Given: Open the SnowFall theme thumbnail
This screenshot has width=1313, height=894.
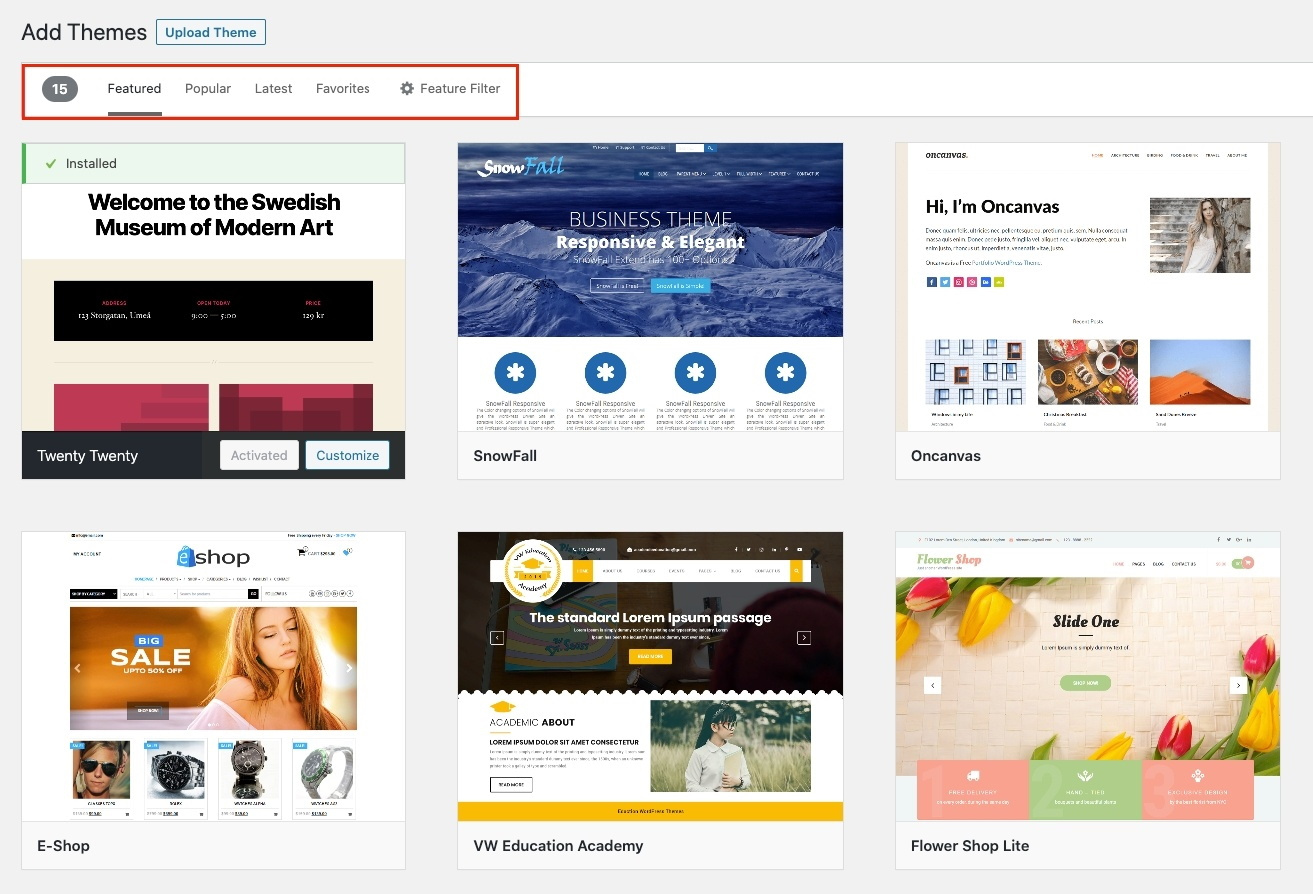Looking at the screenshot, I should point(650,290).
